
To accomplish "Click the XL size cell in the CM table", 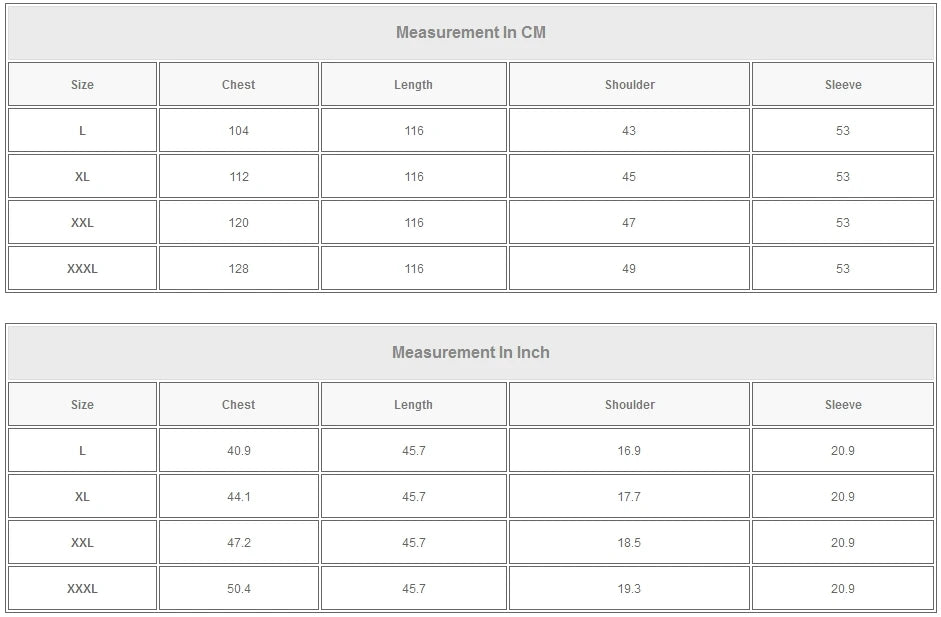I will tap(82, 177).
